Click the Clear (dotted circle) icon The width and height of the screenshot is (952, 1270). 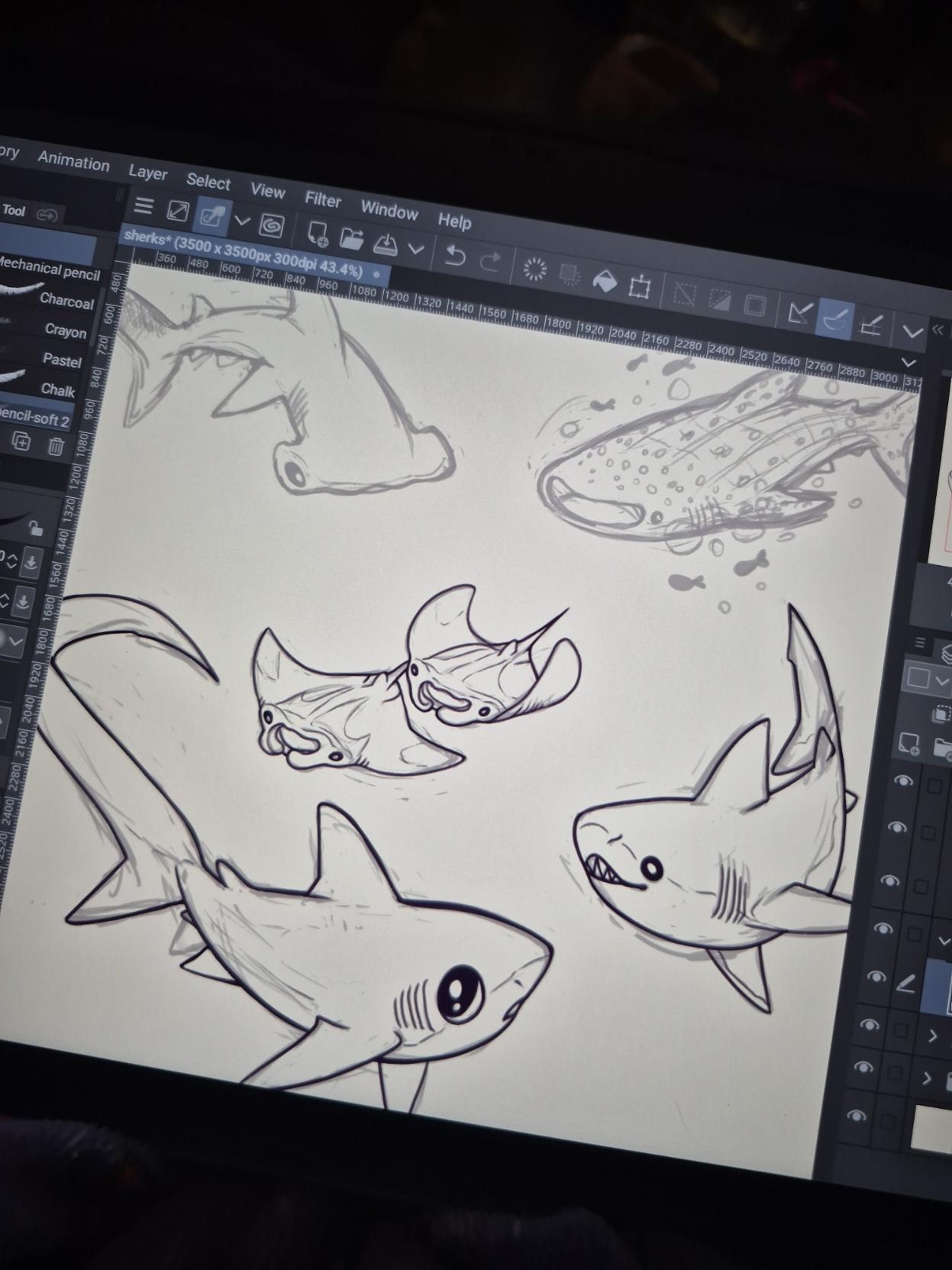pyautogui.click(x=534, y=269)
